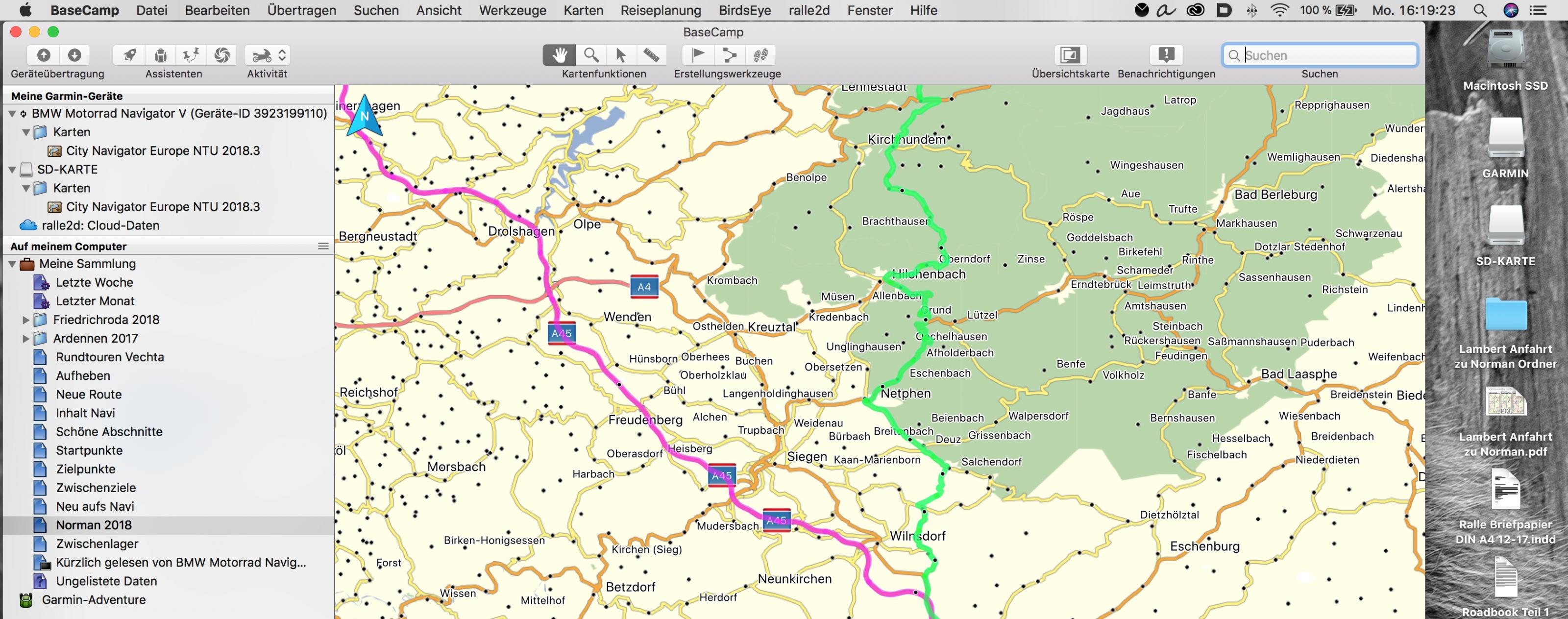Click the send to device up-arrow
This screenshot has height=619, width=1568.
click(43, 55)
